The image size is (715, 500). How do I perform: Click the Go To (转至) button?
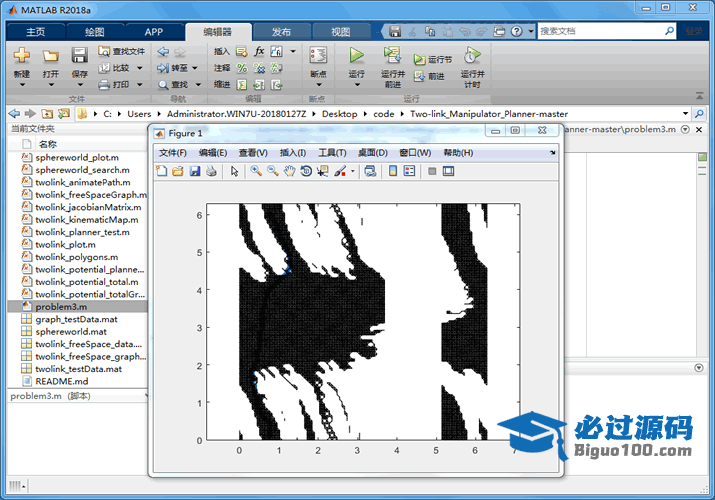[173, 68]
